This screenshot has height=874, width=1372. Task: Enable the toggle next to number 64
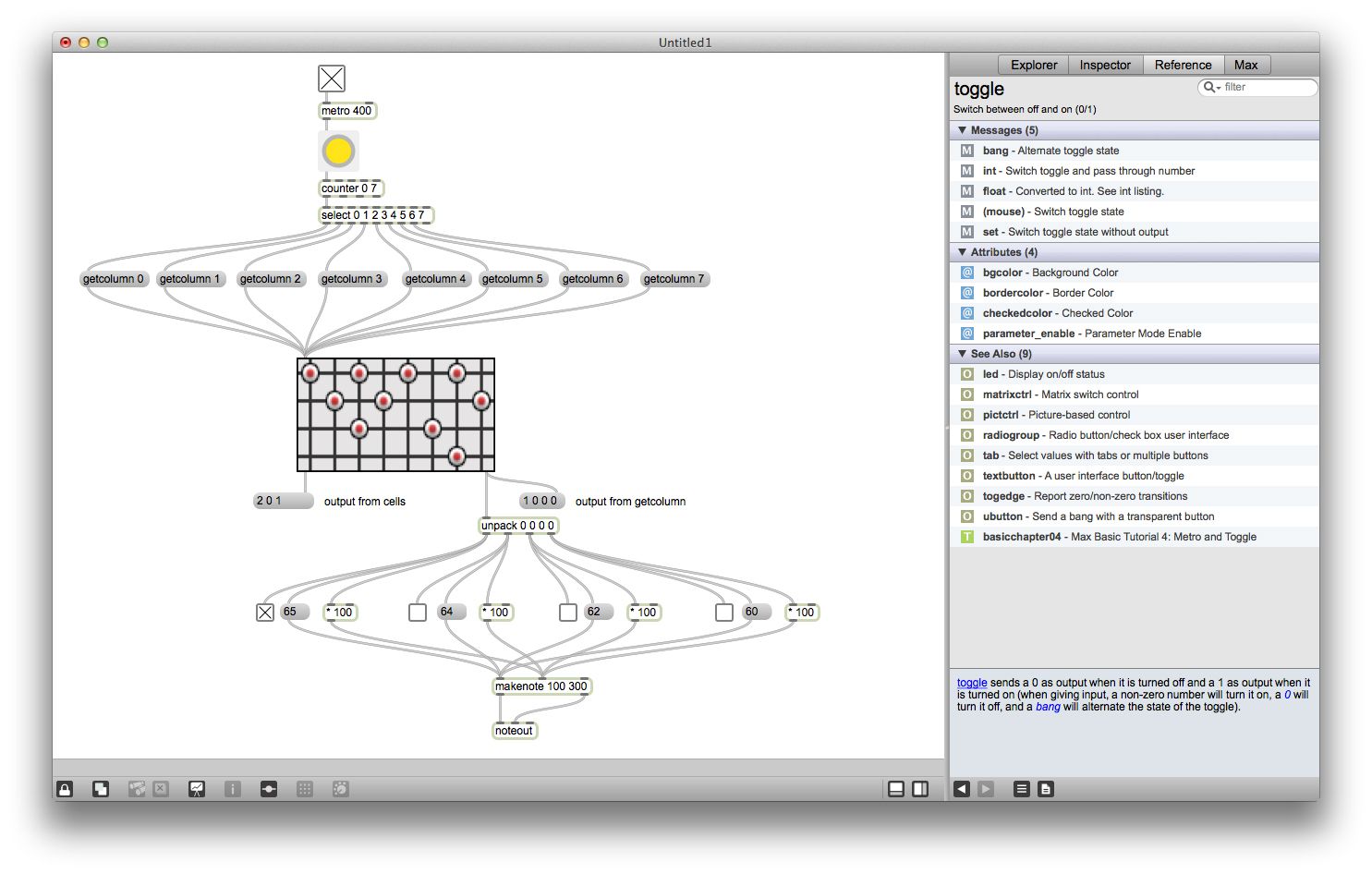point(417,612)
